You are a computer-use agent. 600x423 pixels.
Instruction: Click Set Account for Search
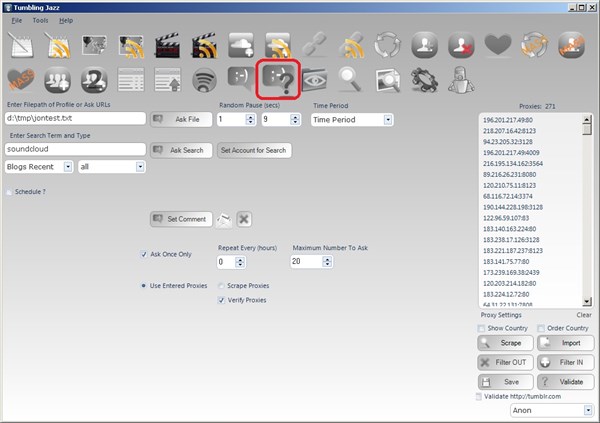click(x=254, y=150)
